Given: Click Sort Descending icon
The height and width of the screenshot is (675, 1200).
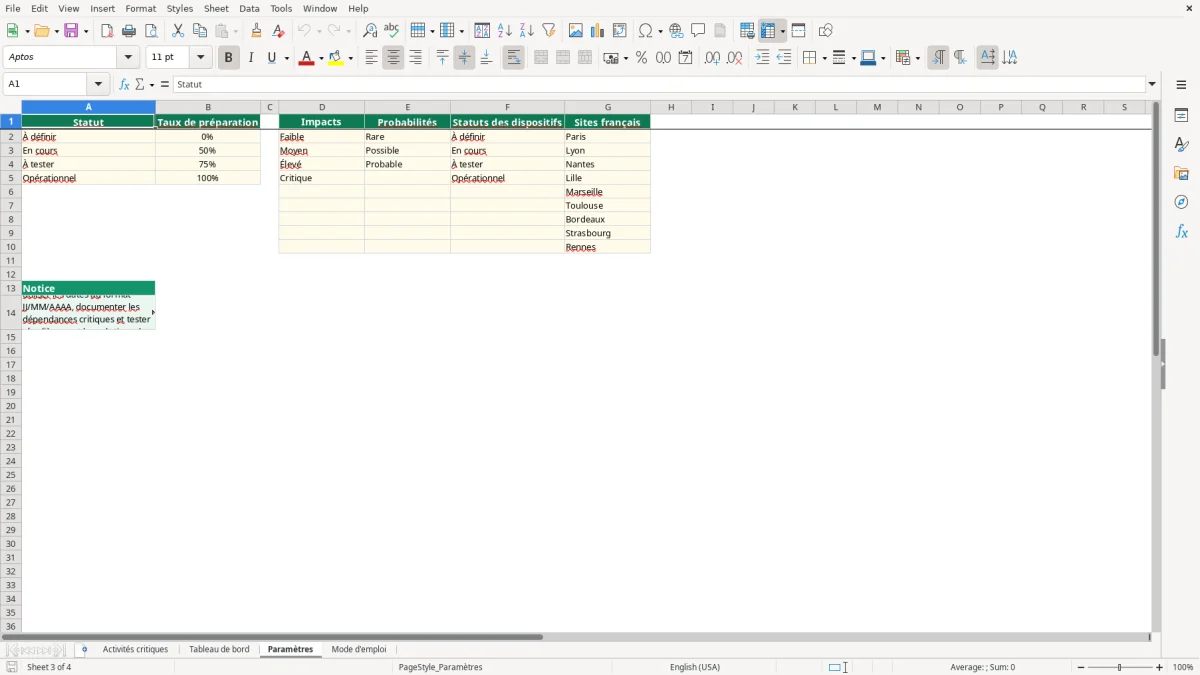Looking at the screenshot, I should (x=527, y=31).
